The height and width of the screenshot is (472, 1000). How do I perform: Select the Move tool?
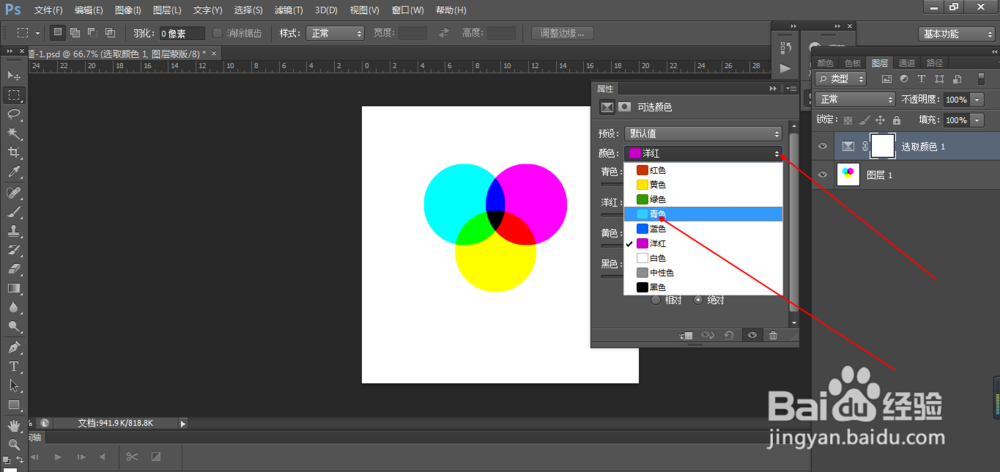tap(13, 76)
